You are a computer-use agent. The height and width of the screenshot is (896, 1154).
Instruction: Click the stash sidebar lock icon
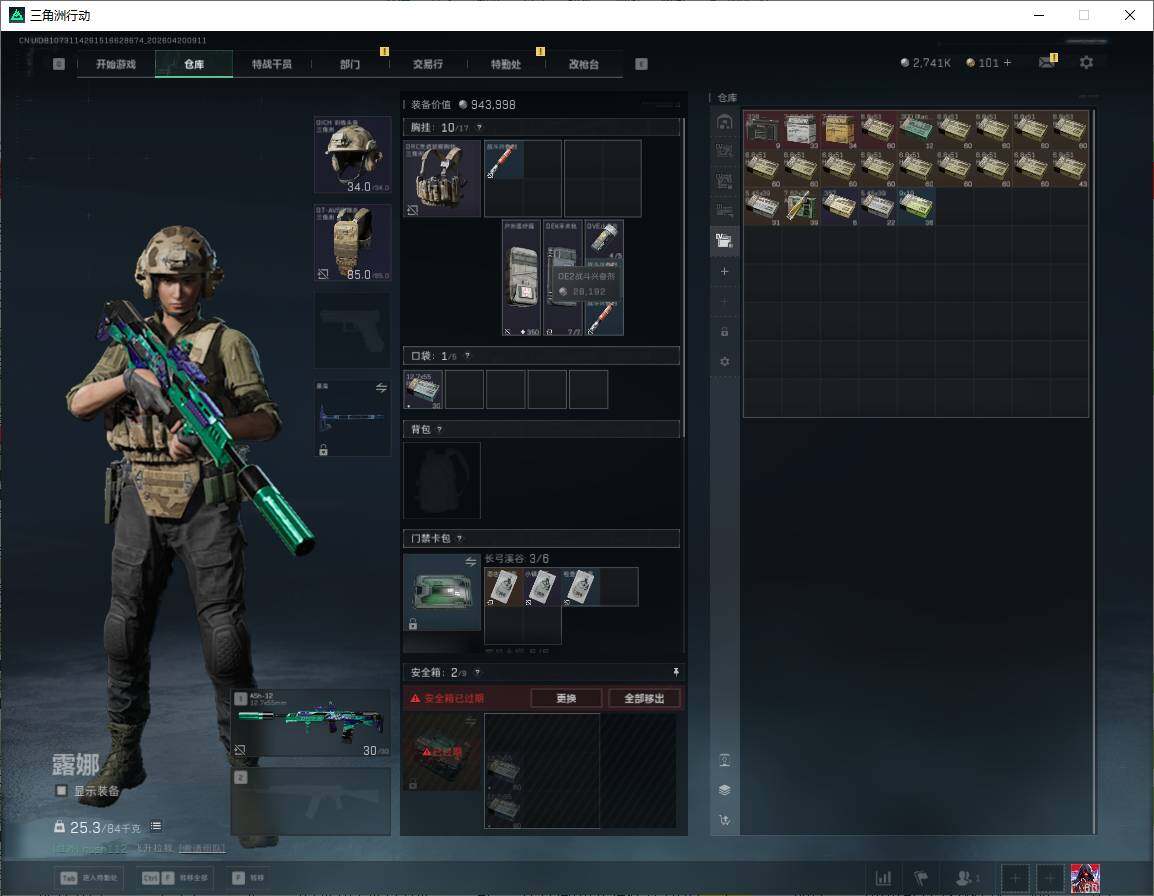point(724,332)
